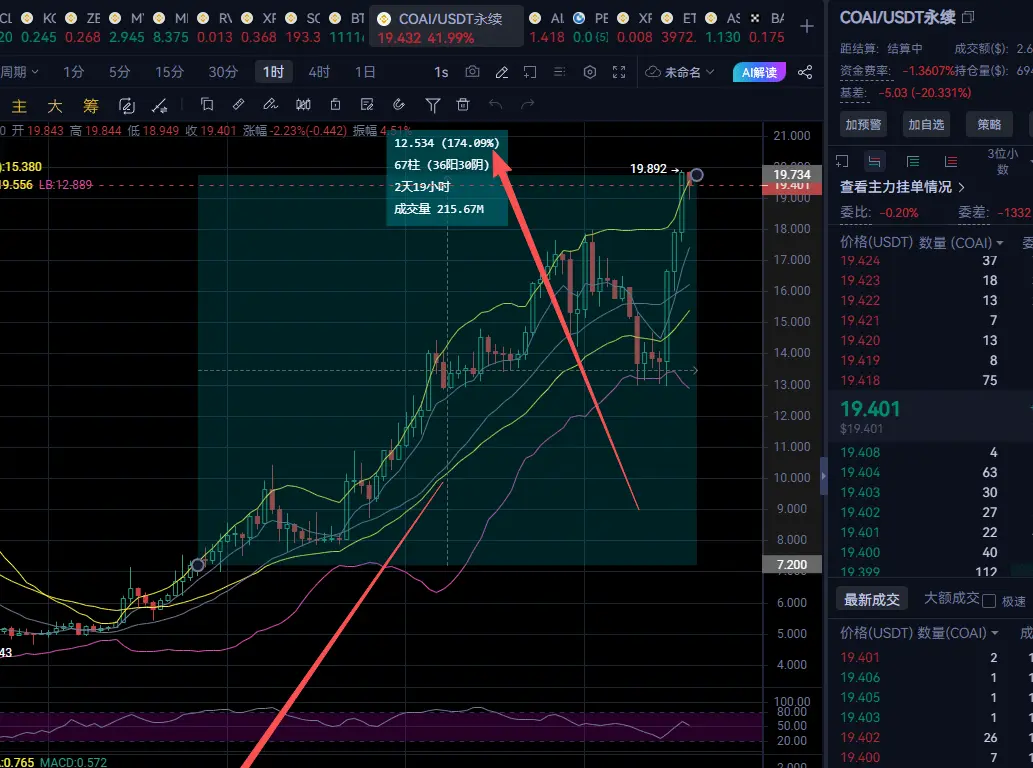
Task: Click the 基差 label
Action: pos(853,93)
